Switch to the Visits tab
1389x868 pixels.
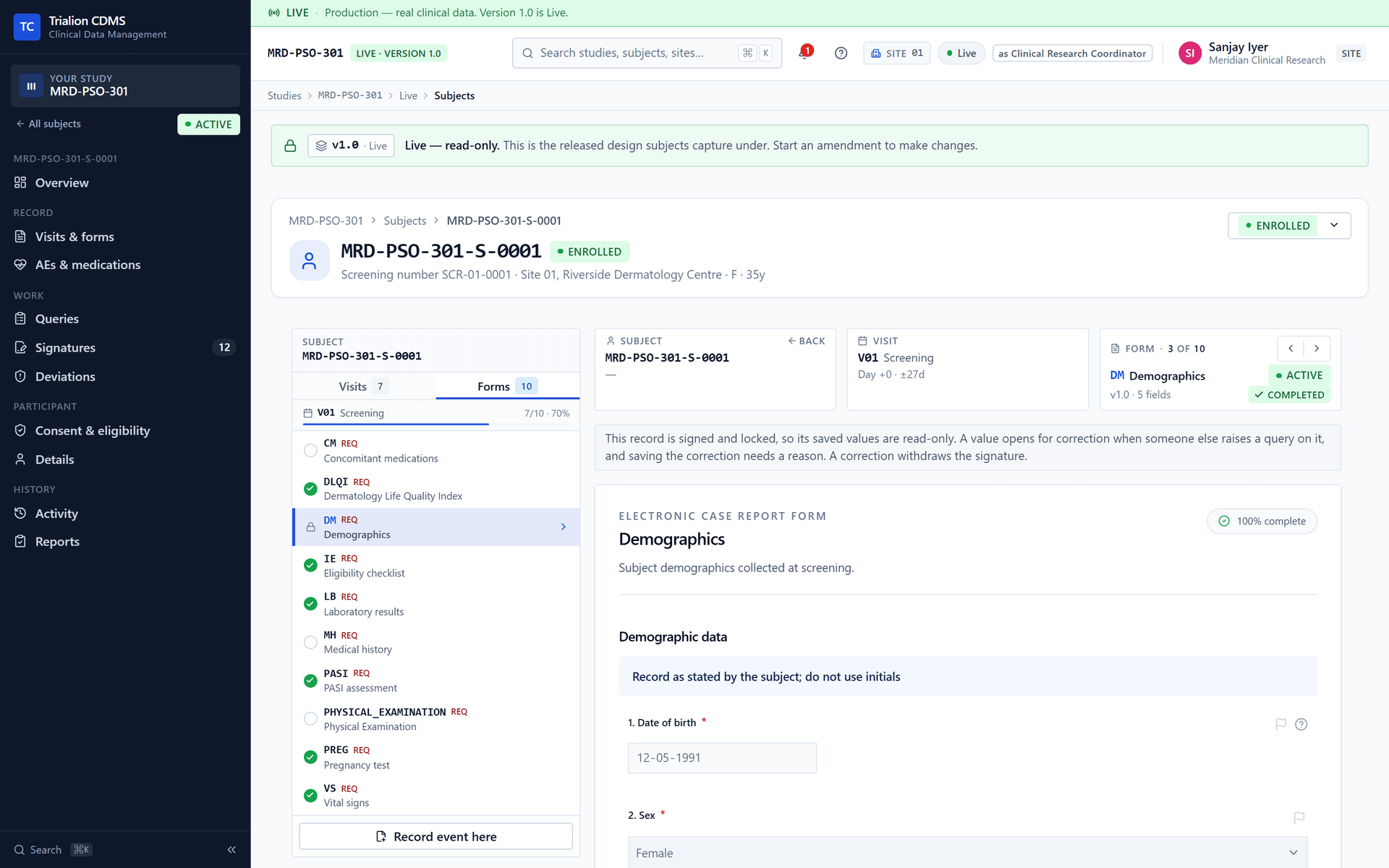click(363, 386)
